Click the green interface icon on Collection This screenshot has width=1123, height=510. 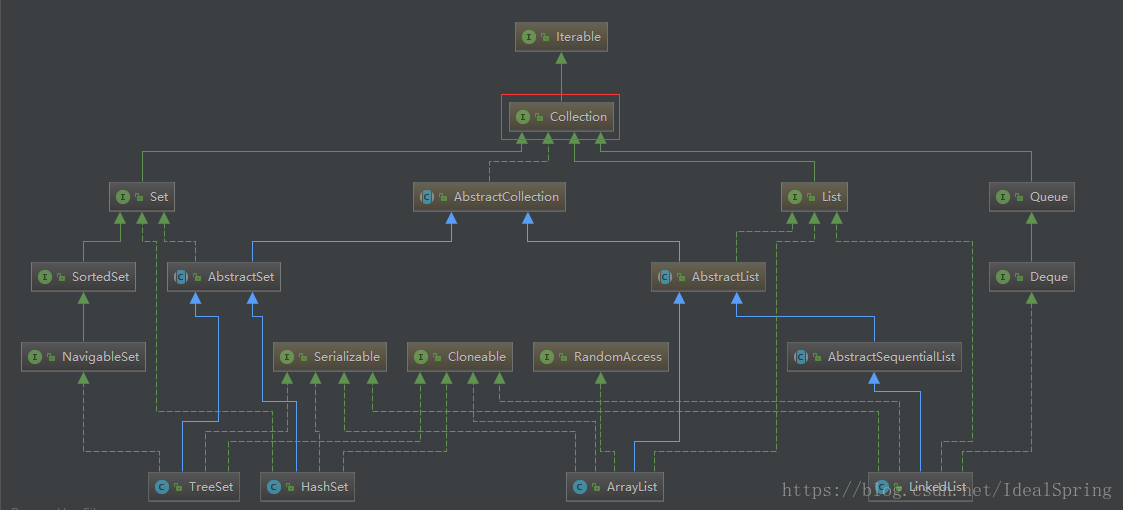(523, 117)
